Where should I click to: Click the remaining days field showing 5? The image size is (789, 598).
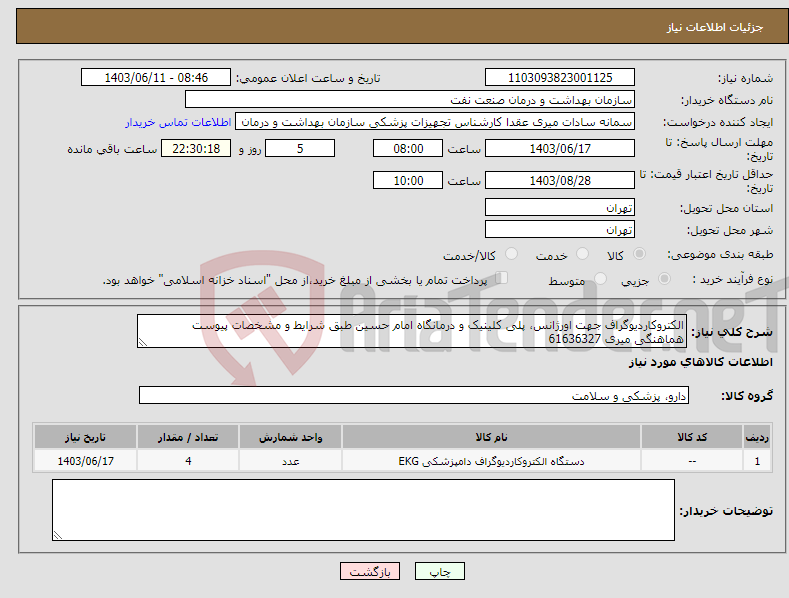300,148
